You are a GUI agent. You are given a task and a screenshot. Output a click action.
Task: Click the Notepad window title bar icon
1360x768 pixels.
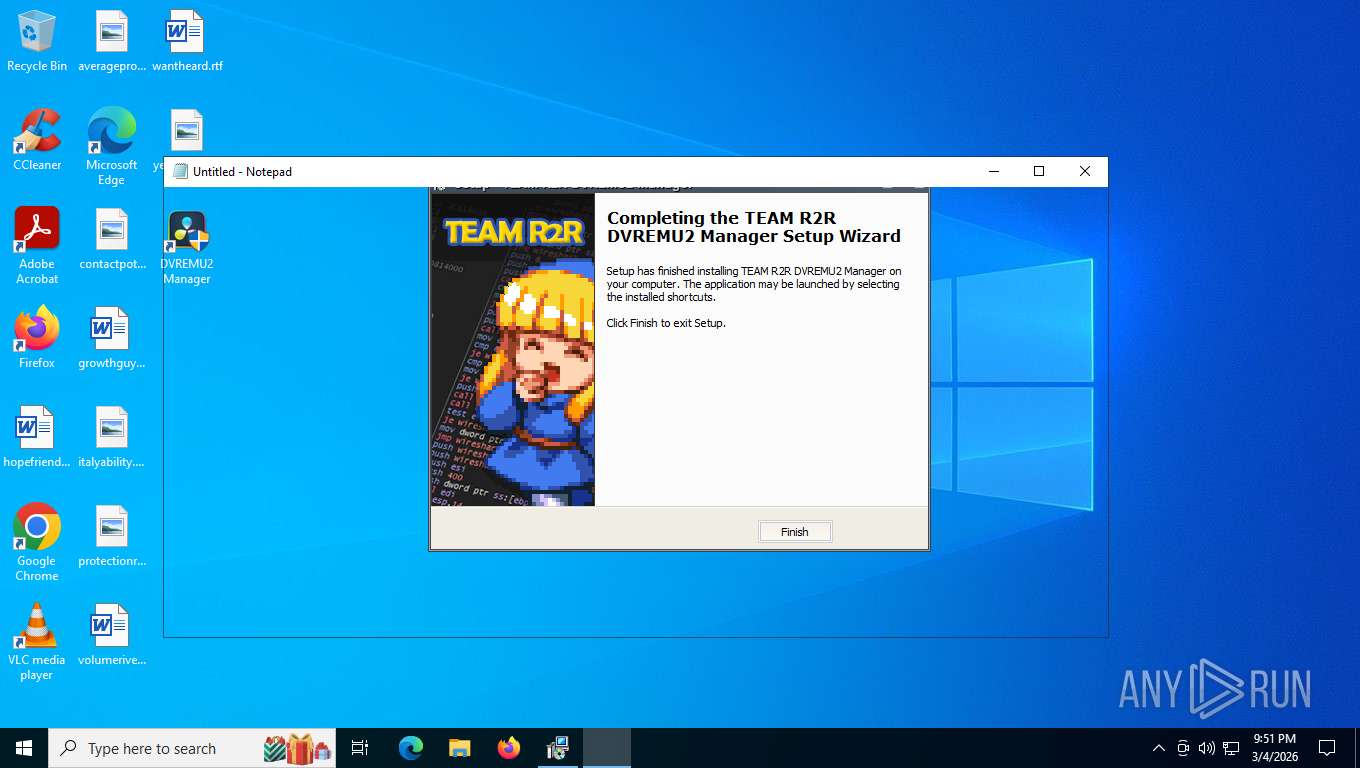coord(180,171)
